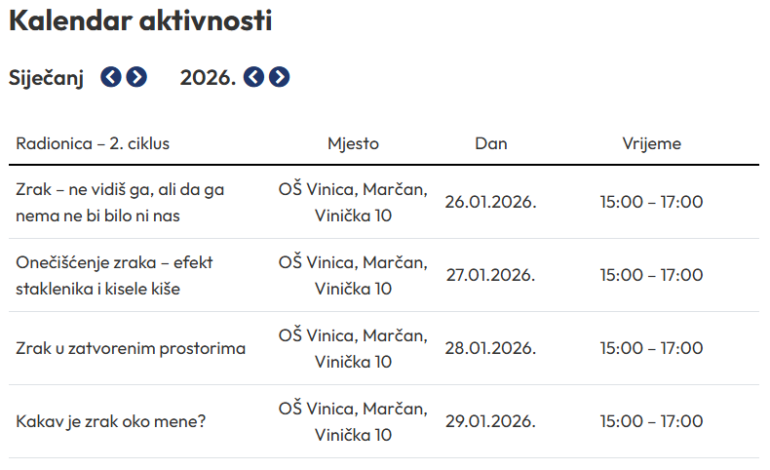The height and width of the screenshot is (470, 770).
Task: Click the Radionica – 2. ciklus column header
Action: (x=93, y=143)
